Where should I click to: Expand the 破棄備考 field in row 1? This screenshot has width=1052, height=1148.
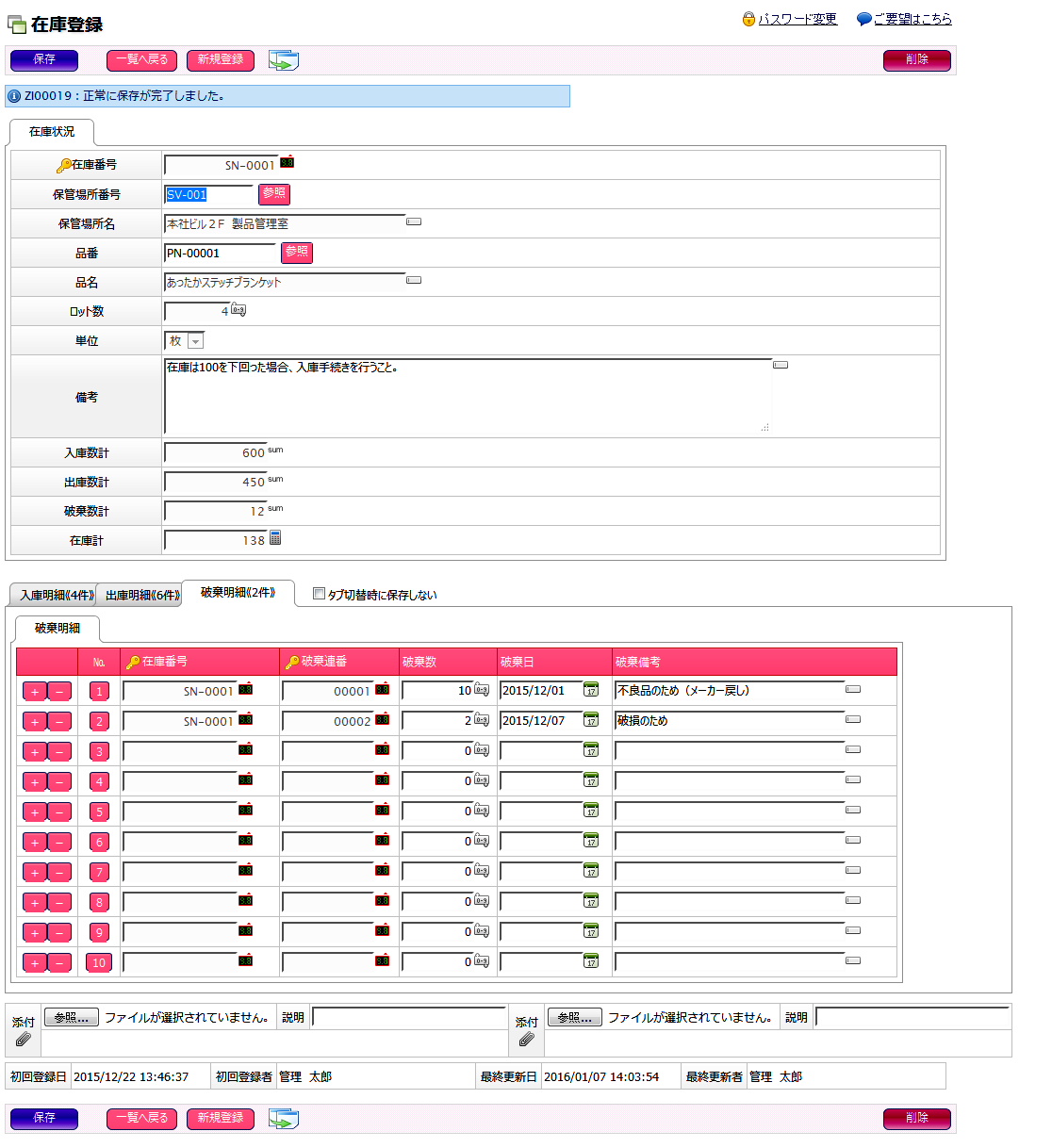853,690
